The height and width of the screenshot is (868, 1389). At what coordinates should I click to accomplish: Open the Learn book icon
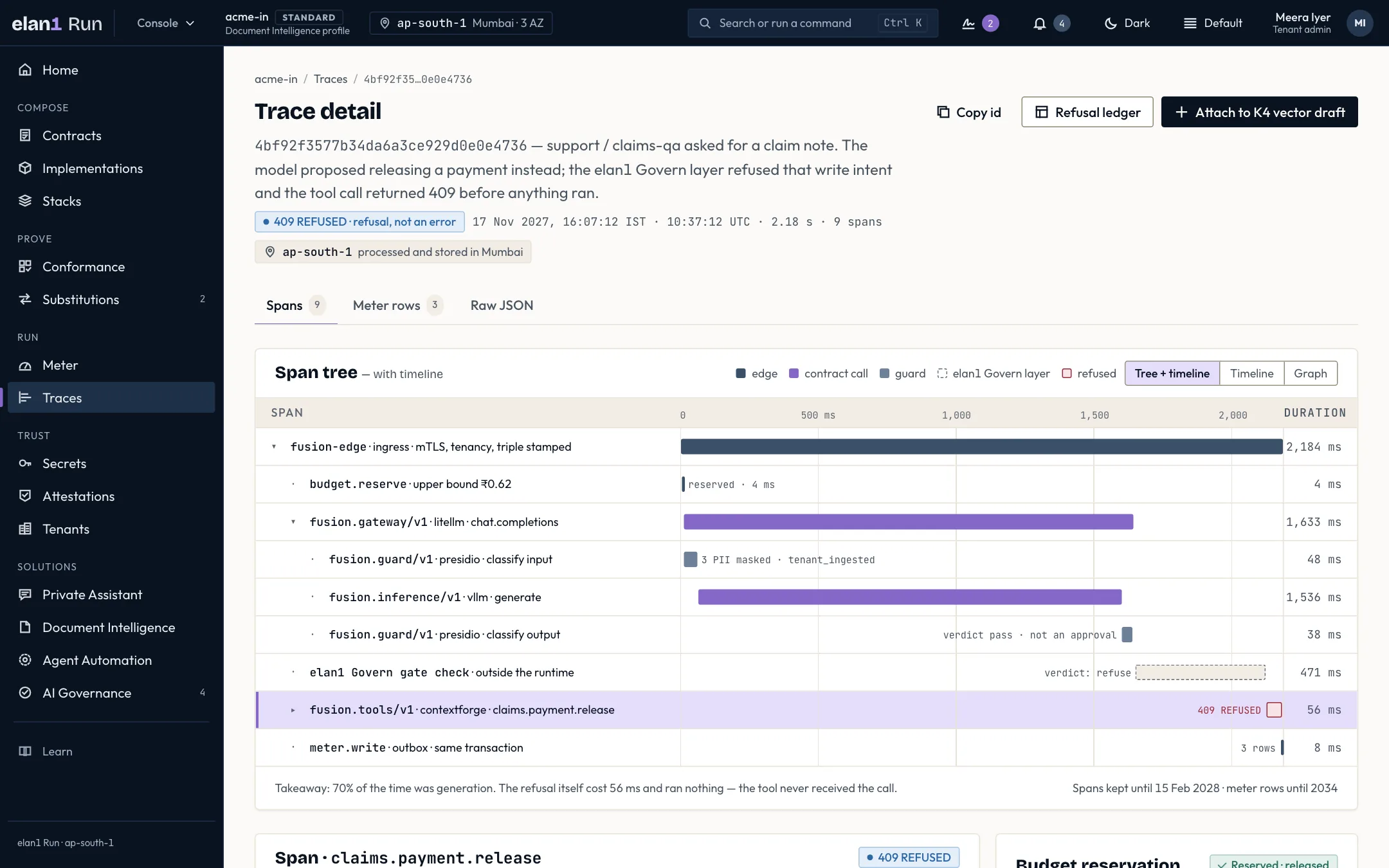pos(25,751)
